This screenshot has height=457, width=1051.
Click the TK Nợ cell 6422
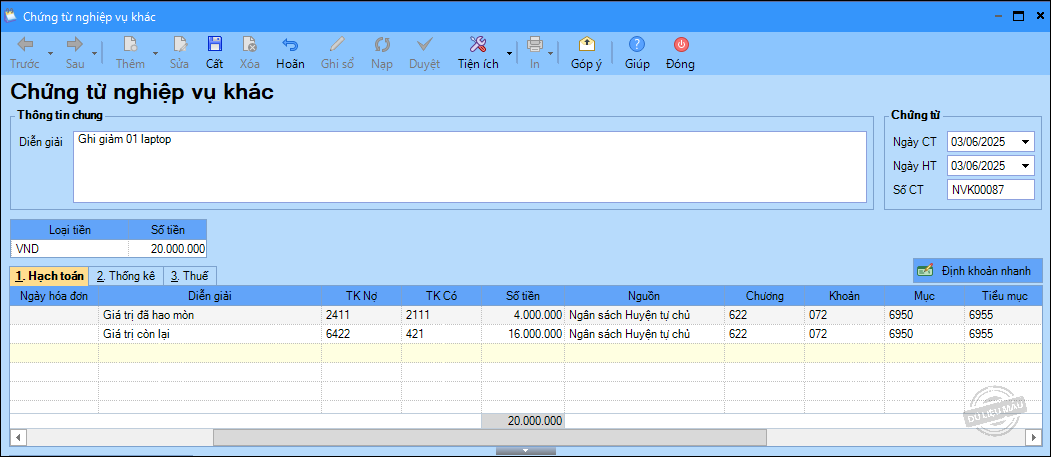(x=361, y=334)
